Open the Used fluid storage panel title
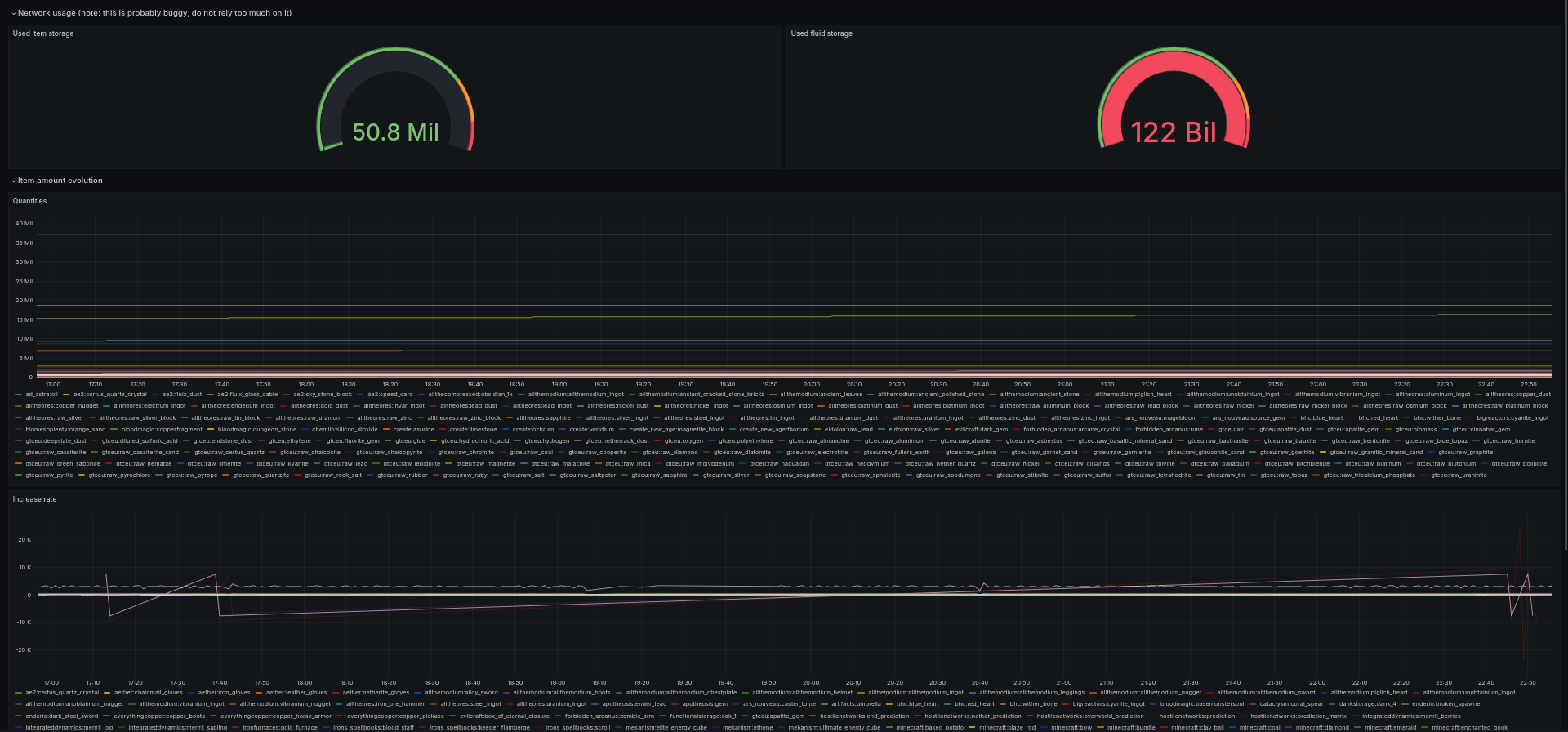The height and width of the screenshot is (732, 1568). tap(822, 33)
